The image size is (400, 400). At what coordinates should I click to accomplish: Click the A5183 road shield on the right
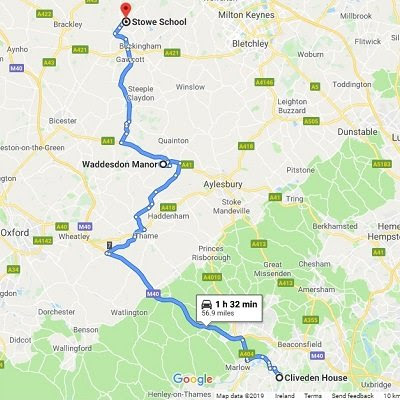pyautogui.click(x=382, y=164)
